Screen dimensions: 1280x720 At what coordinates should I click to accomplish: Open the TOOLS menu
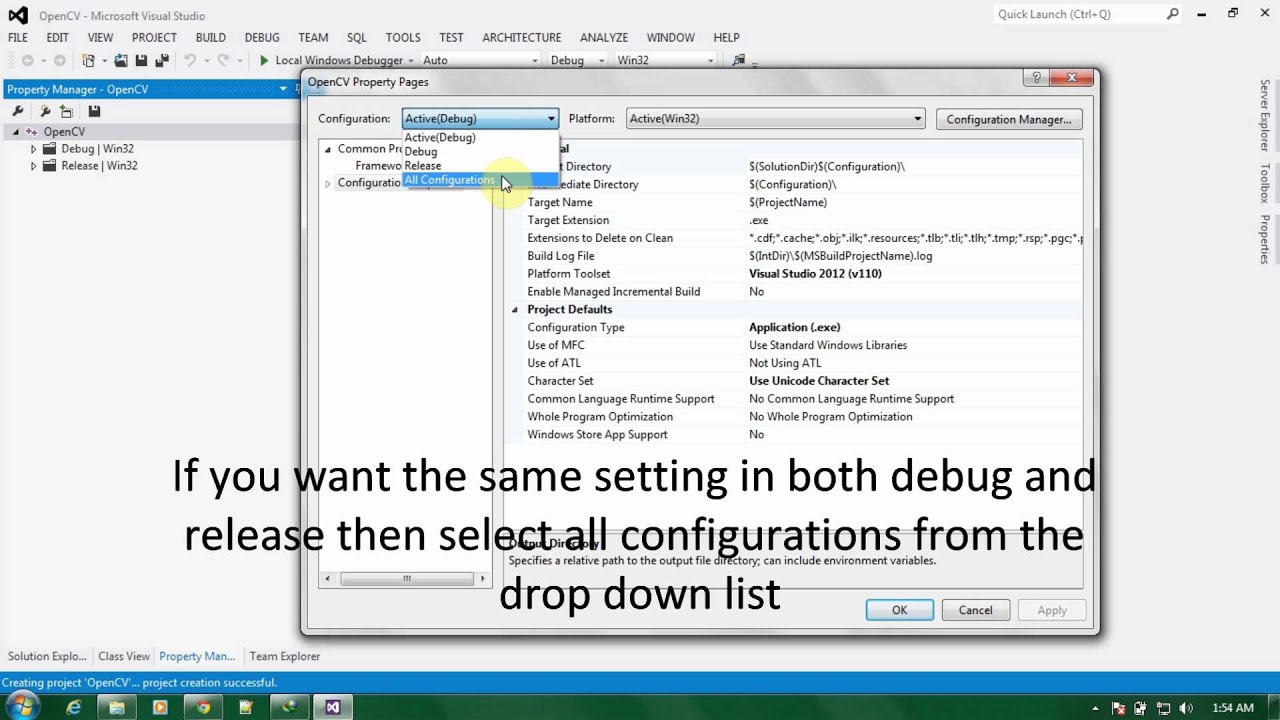[403, 37]
